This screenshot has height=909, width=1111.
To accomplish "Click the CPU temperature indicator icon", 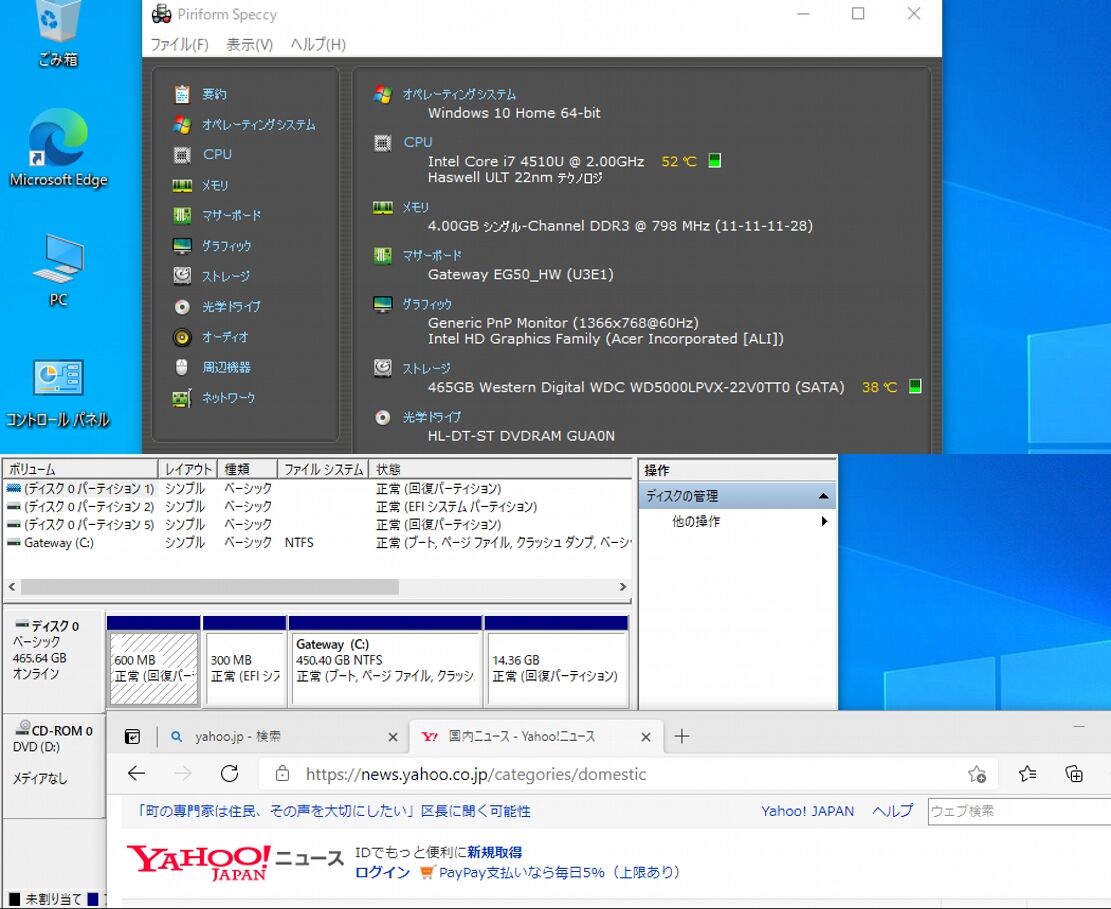I will pos(715,161).
